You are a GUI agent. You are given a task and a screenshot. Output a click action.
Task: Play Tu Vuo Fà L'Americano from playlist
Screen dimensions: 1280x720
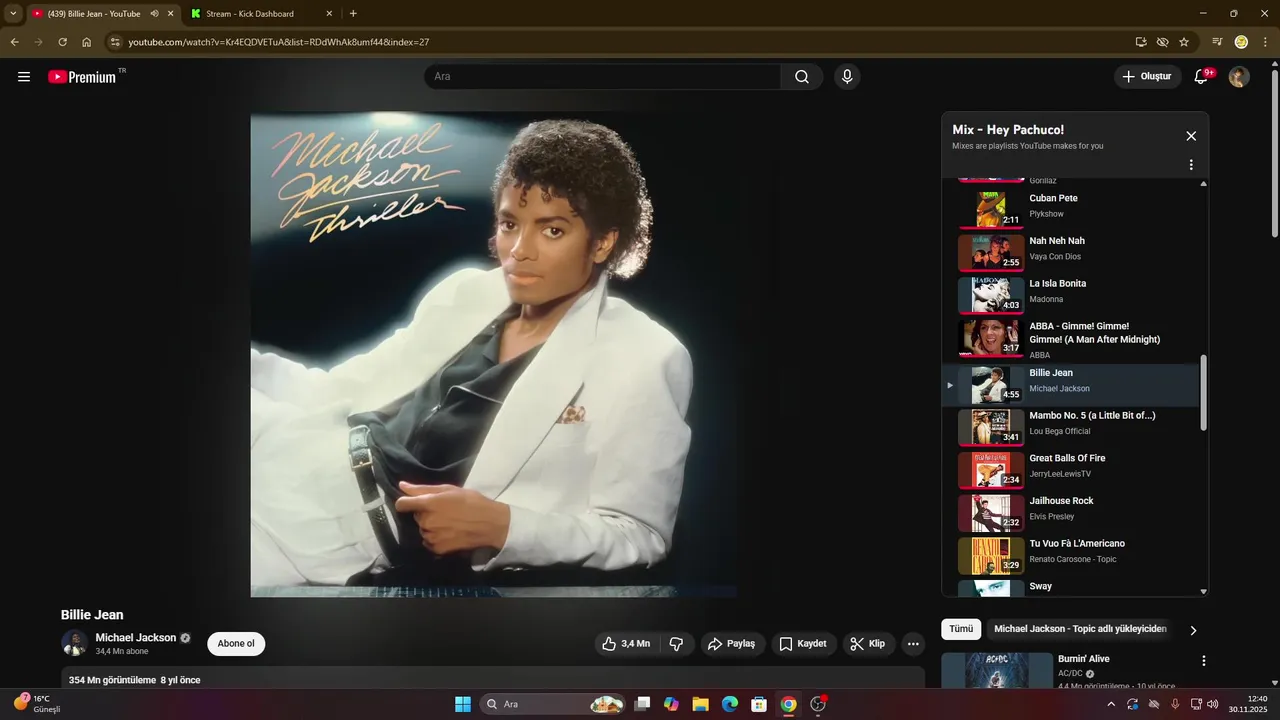1071,556
